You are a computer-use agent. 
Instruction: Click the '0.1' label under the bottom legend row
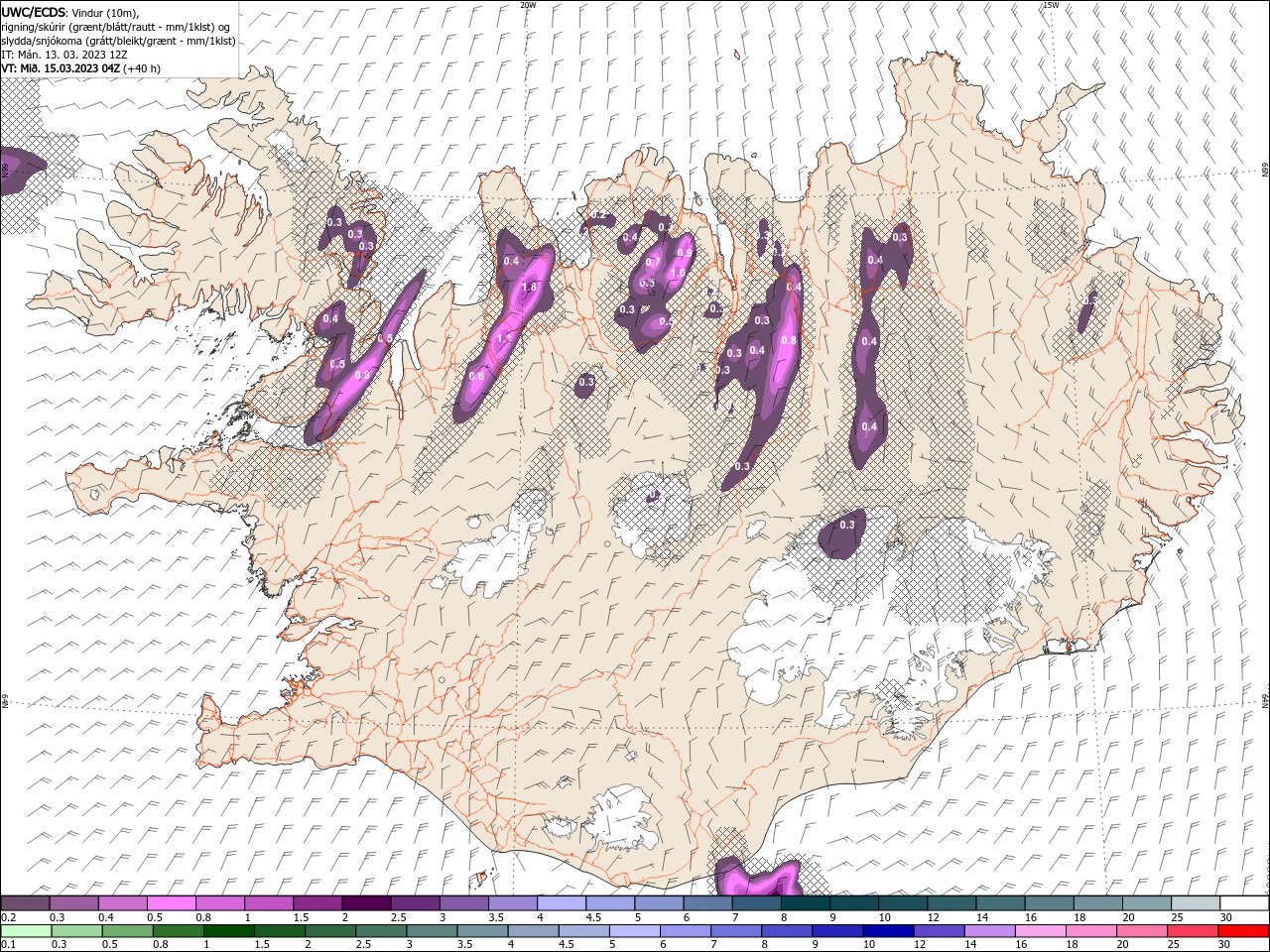8,945
